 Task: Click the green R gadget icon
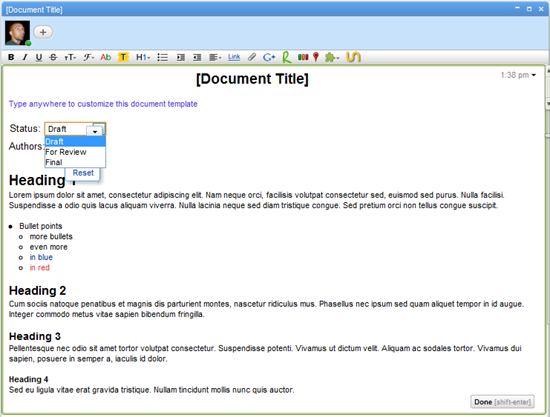(287, 57)
